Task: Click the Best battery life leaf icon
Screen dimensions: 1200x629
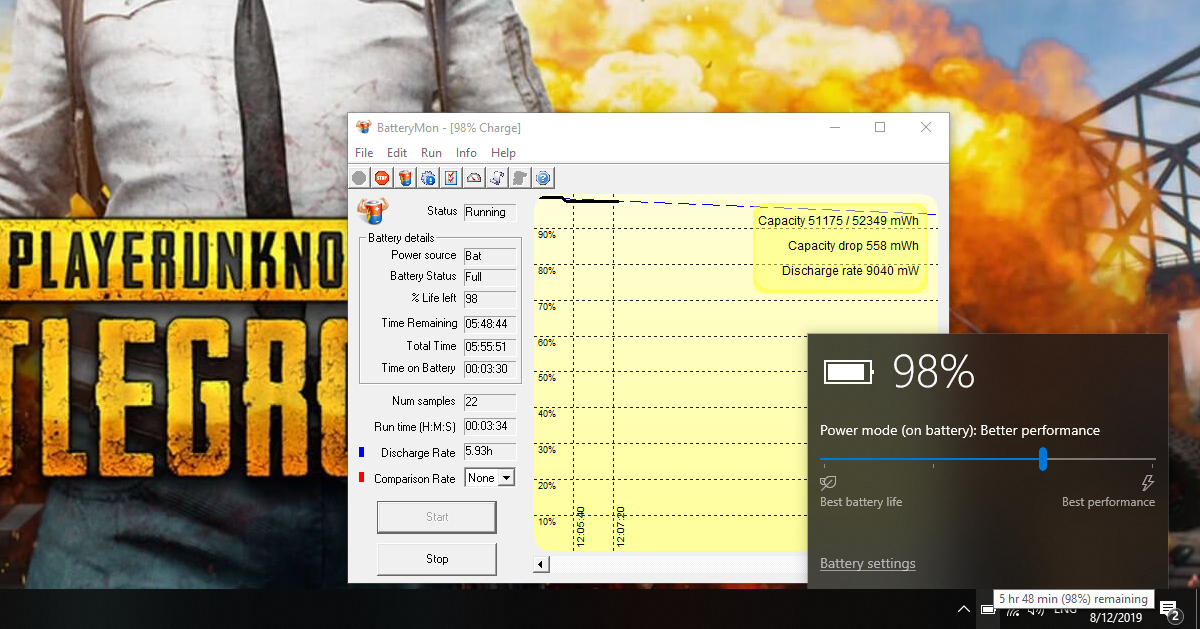Action: coord(828,483)
